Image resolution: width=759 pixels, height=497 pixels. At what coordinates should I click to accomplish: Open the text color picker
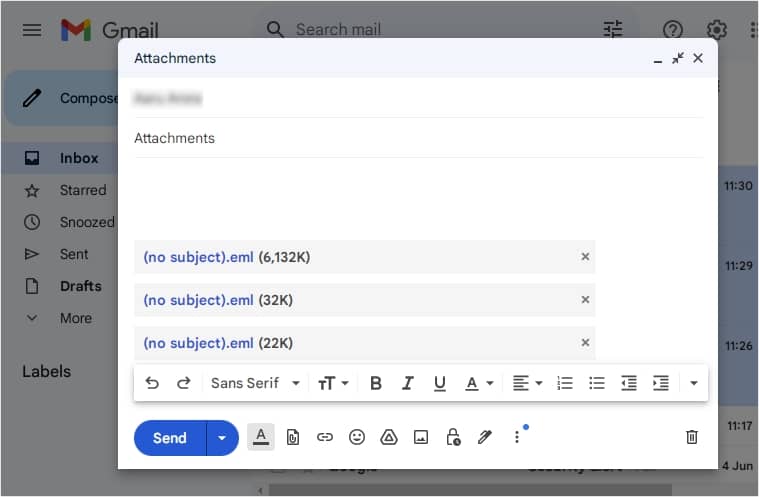(x=479, y=383)
